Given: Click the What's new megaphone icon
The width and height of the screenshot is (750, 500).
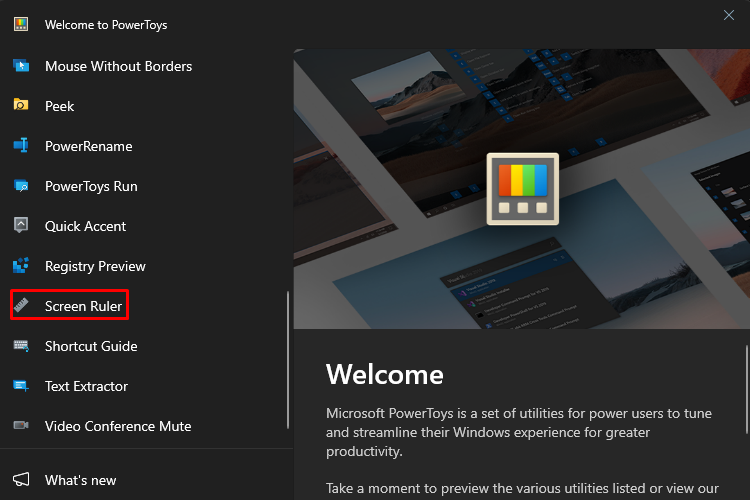Looking at the screenshot, I should [21, 479].
